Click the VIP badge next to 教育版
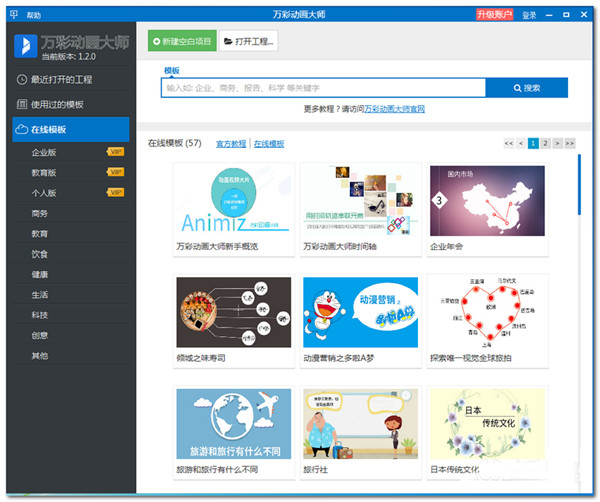 115,173
